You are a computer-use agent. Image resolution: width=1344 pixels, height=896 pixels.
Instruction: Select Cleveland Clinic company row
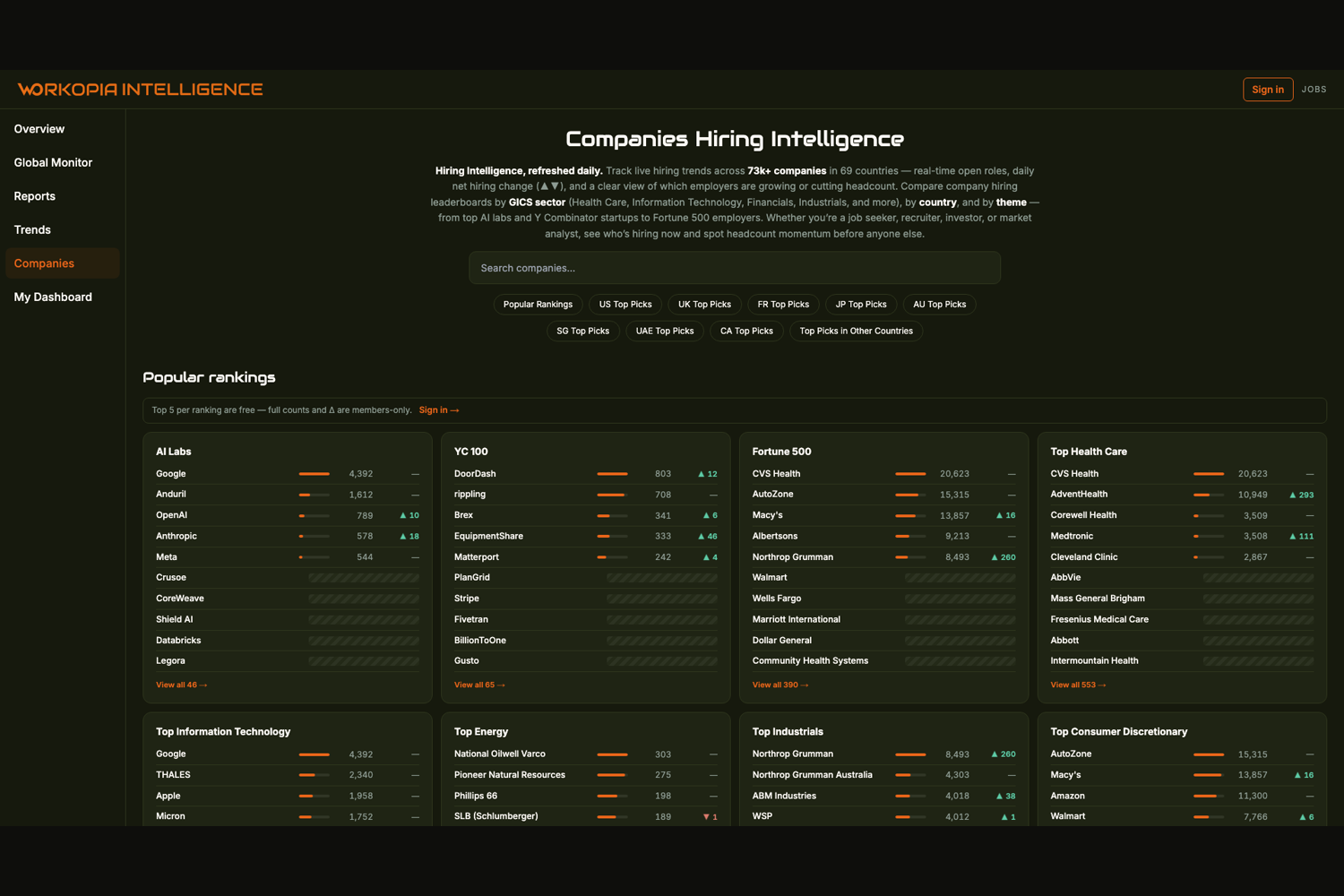(x=1183, y=557)
